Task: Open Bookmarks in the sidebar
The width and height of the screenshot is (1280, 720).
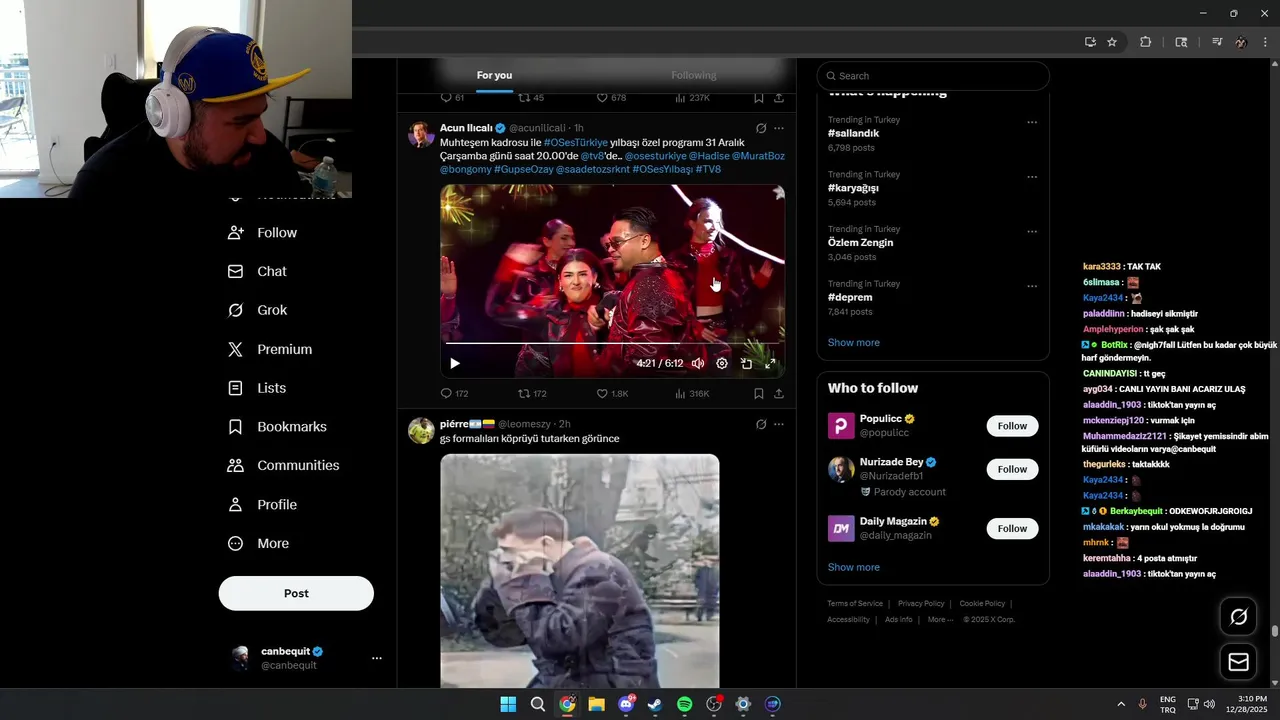Action: (x=277, y=427)
